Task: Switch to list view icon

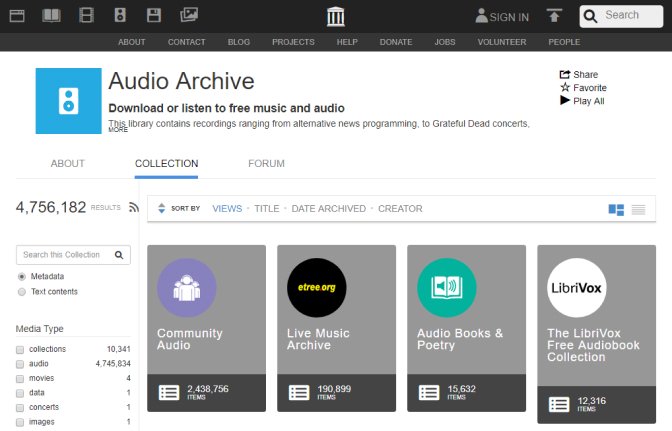Action: click(x=638, y=210)
